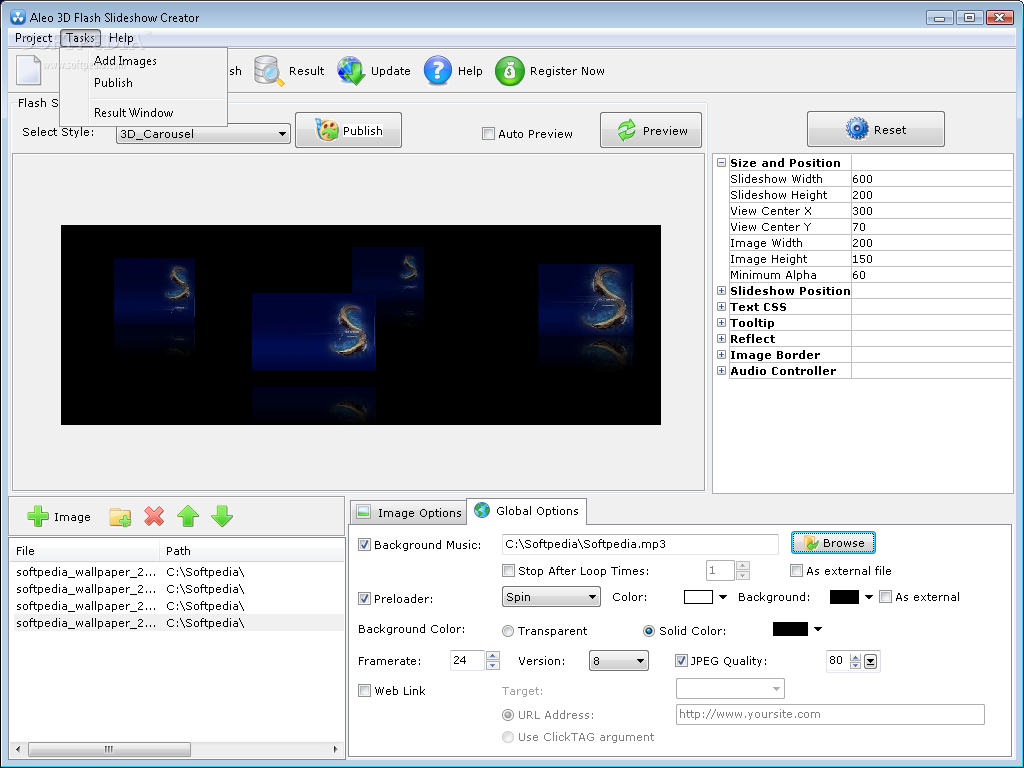Screen dimensions: 1024x768
Task: Click the new project page icon
Action: pos(29,71)
